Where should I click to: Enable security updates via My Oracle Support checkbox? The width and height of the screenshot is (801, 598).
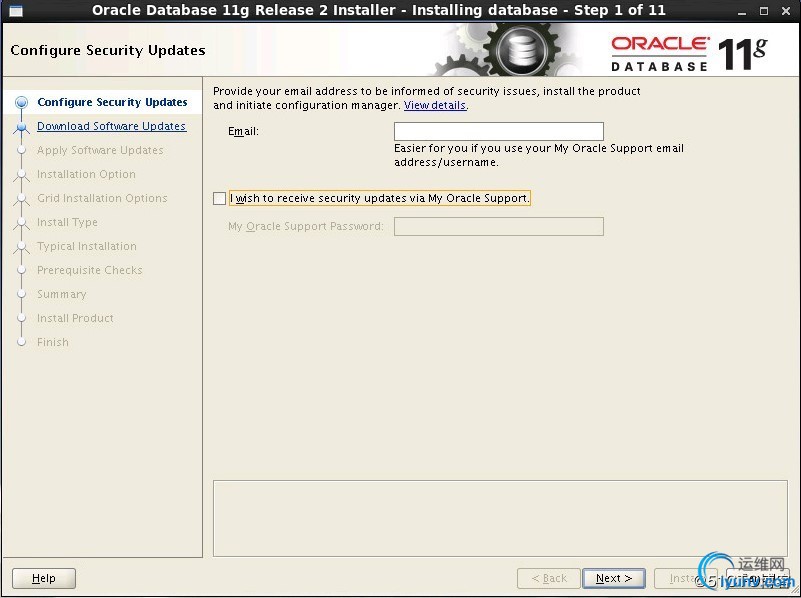(x=219, y=198)
